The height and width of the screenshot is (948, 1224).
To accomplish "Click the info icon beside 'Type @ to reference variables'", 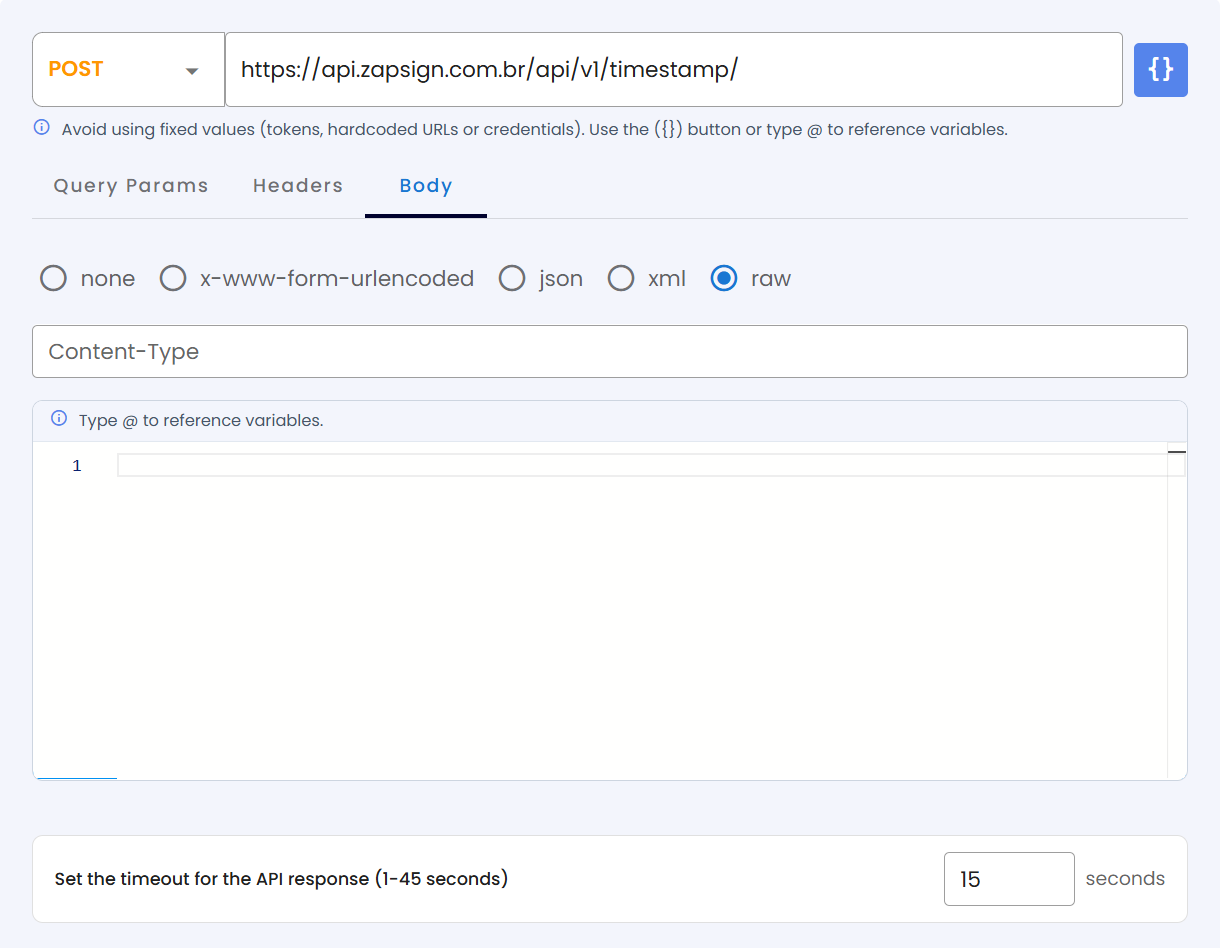I will [59, 419].
